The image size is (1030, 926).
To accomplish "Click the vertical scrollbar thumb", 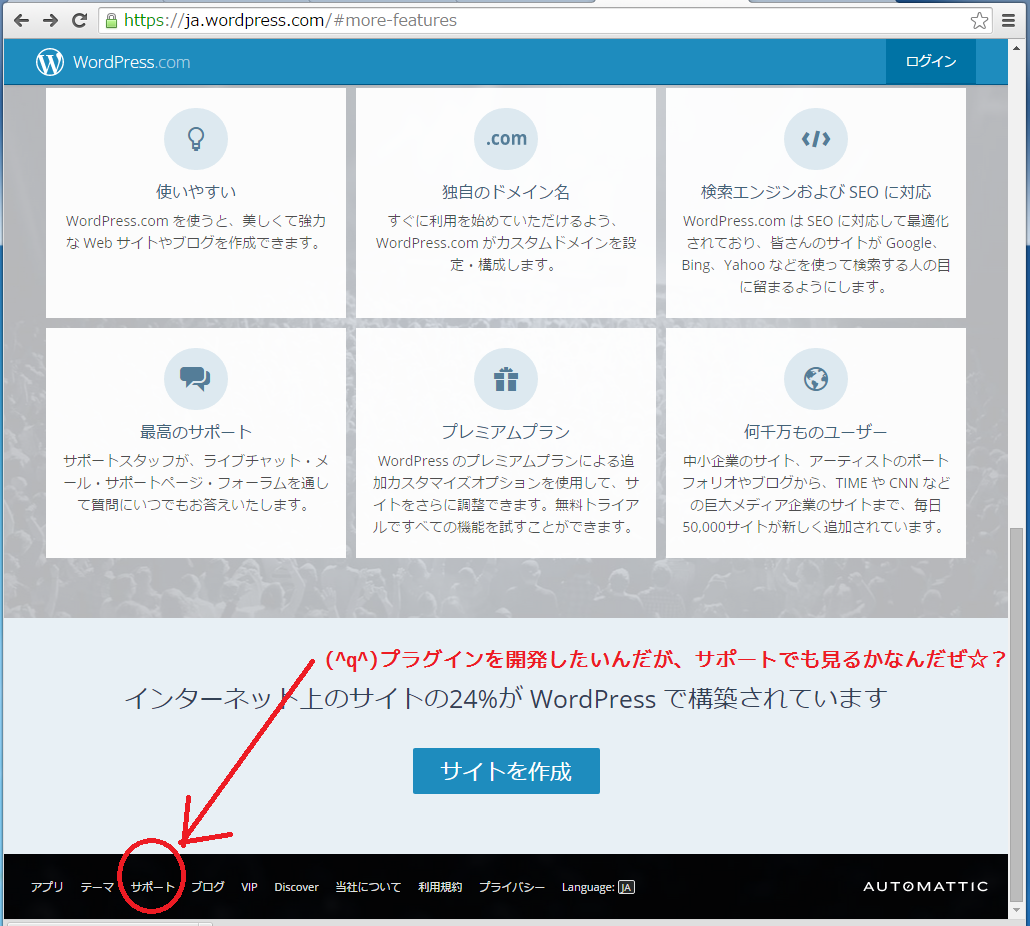I will pos(1016,715).
